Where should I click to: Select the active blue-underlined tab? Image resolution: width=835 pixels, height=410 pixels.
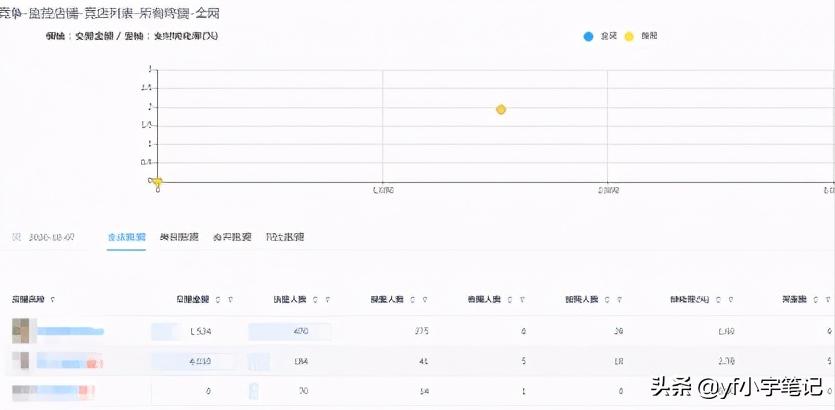pyautogui.click(x=126, y=237)
